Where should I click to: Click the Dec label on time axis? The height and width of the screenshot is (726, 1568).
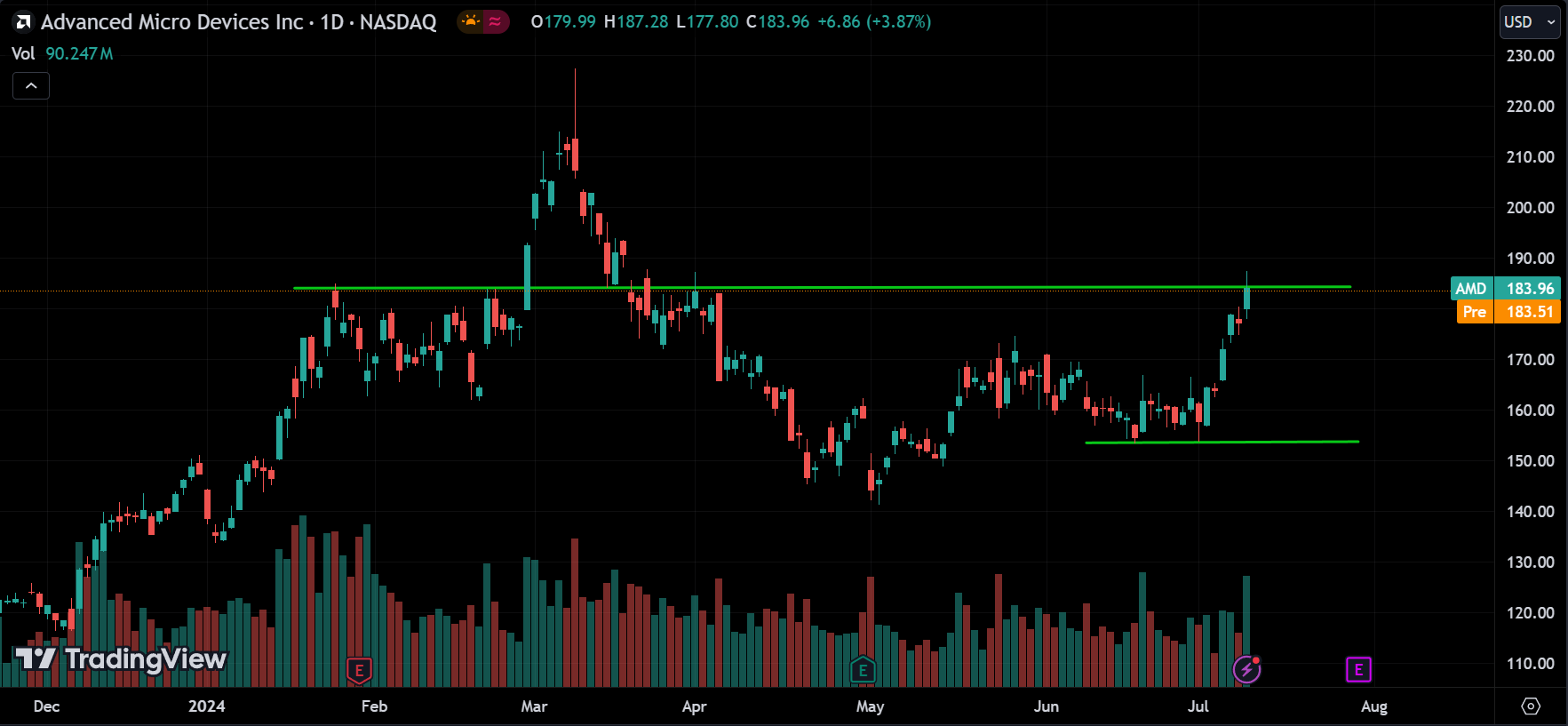46,706
